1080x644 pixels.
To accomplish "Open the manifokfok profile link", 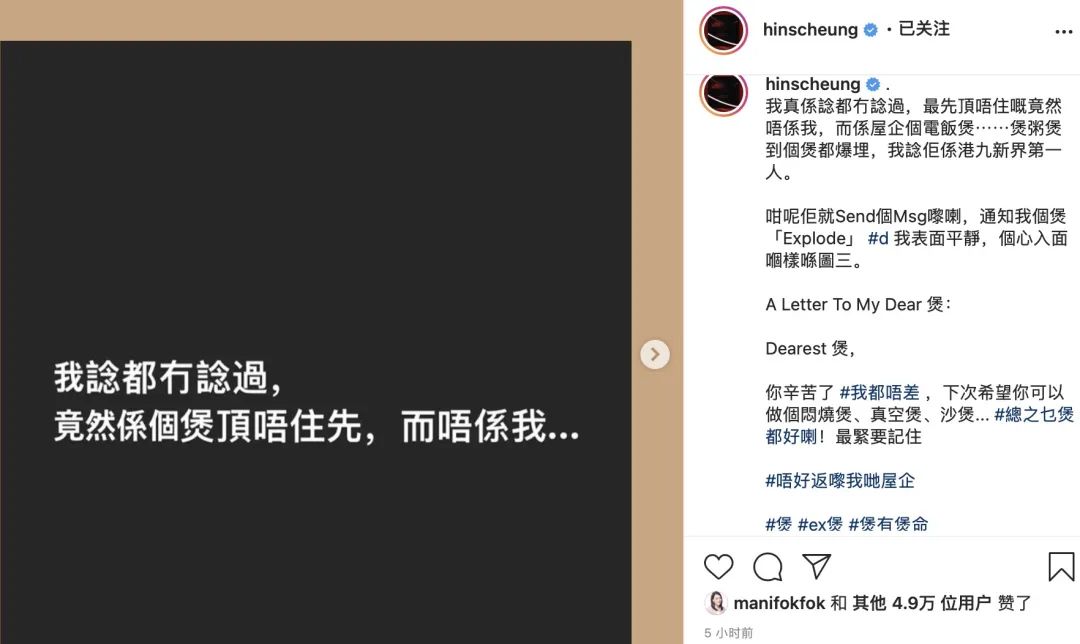I will click(x=779, y=603).
